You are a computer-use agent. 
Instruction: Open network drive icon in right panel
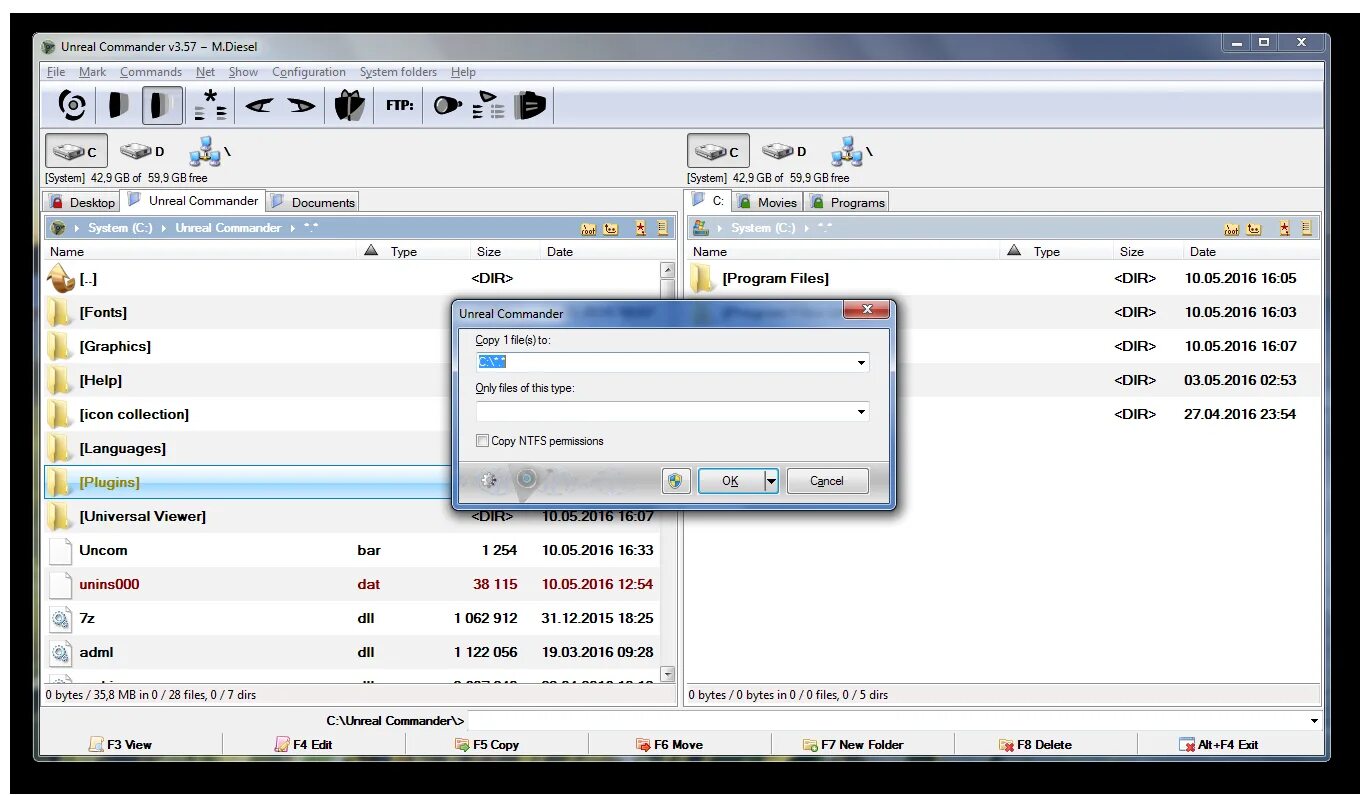[x=851, y=152]
